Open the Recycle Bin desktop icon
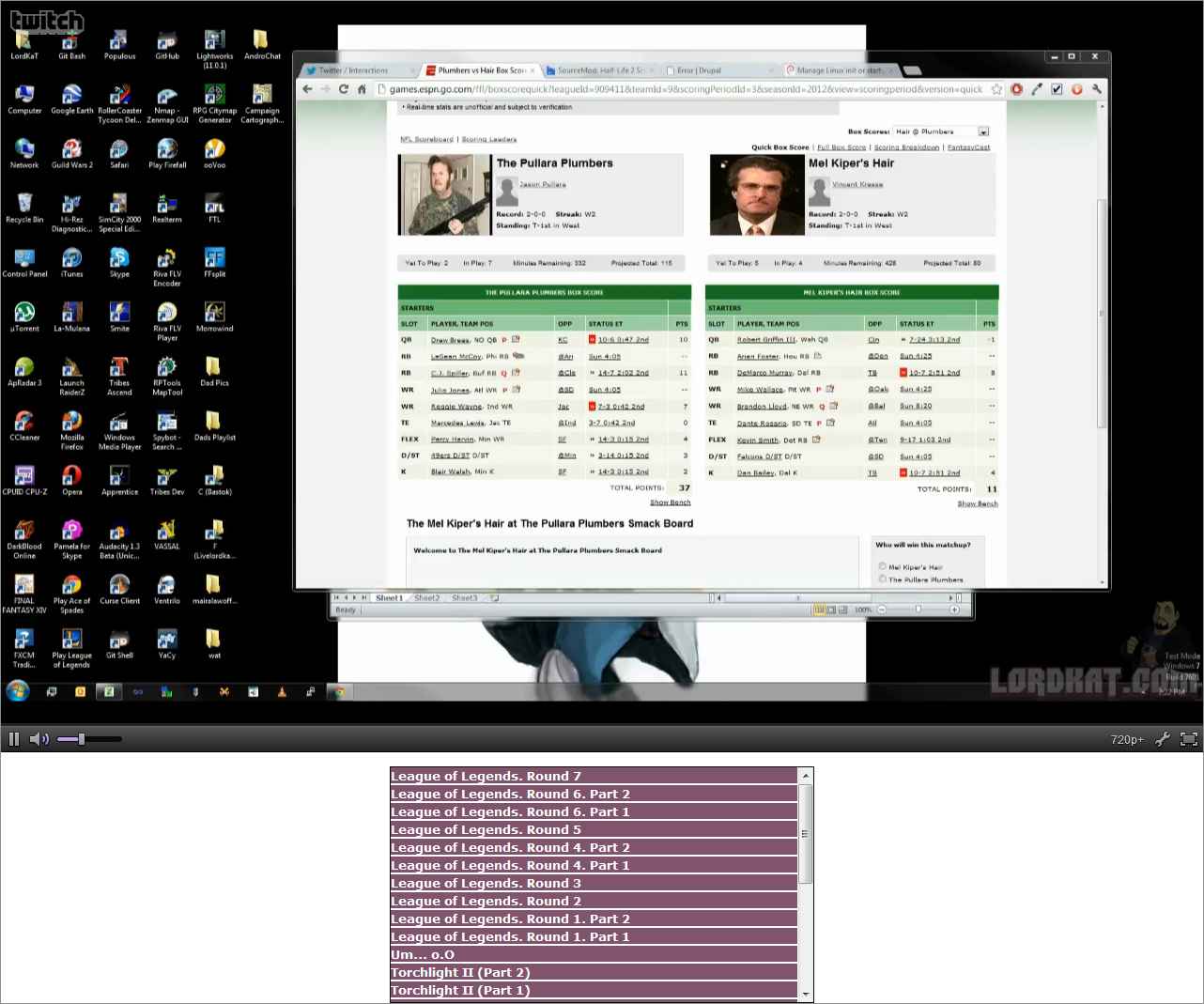Screen dimensions: 1204x1004 pos(24,209)
